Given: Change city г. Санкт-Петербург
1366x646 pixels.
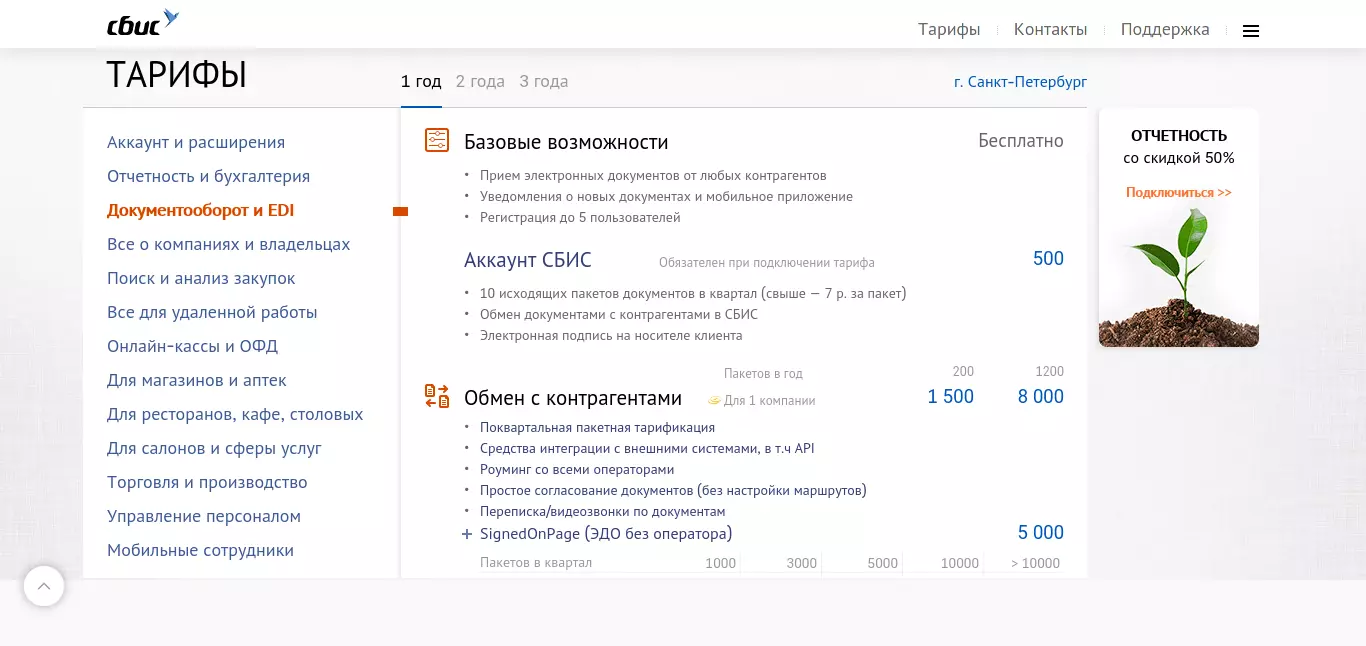Looking at the screenshot, I should [x=1020, y=82].
